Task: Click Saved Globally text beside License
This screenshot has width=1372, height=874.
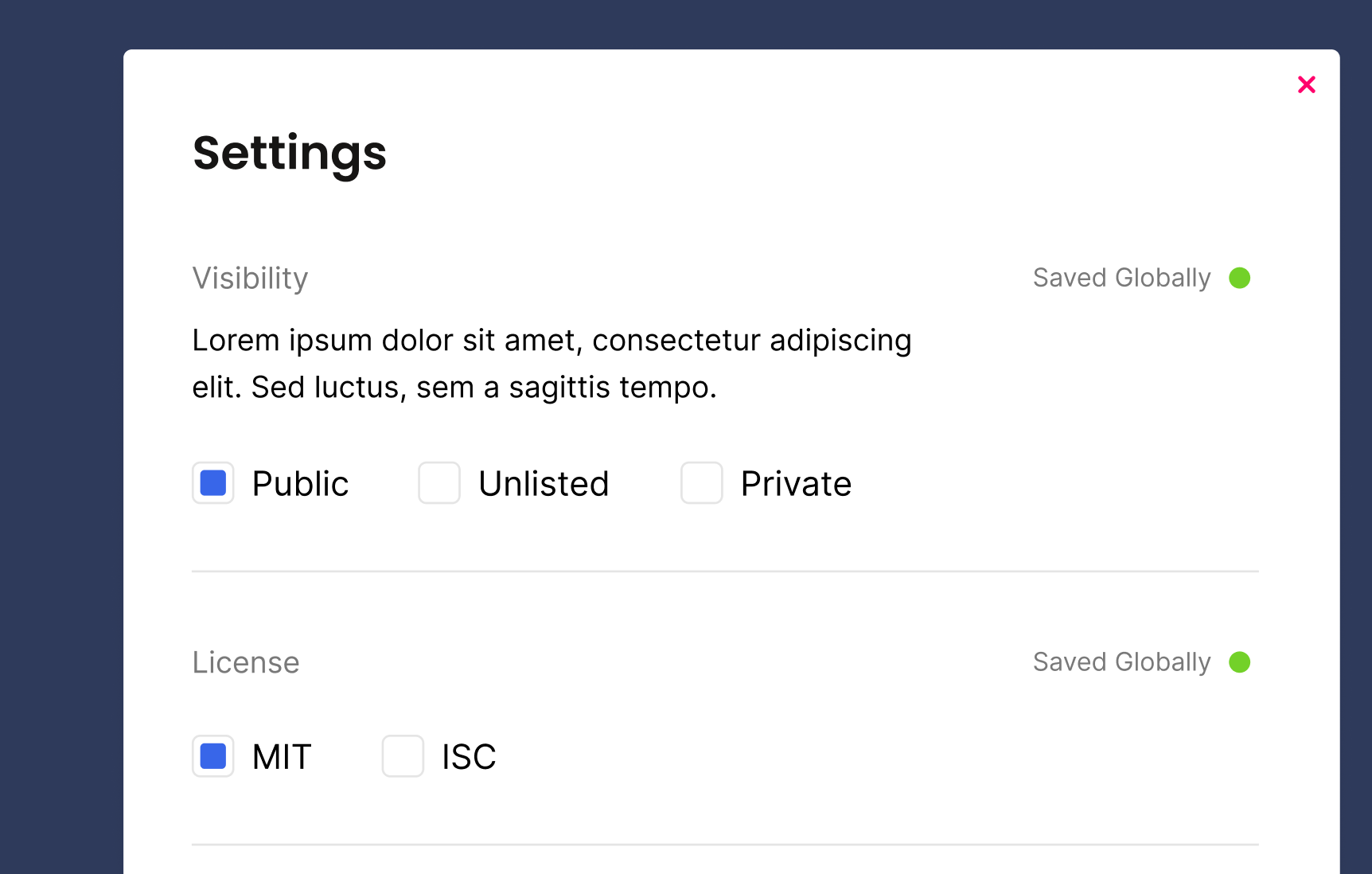Action: pos(1121,662)
